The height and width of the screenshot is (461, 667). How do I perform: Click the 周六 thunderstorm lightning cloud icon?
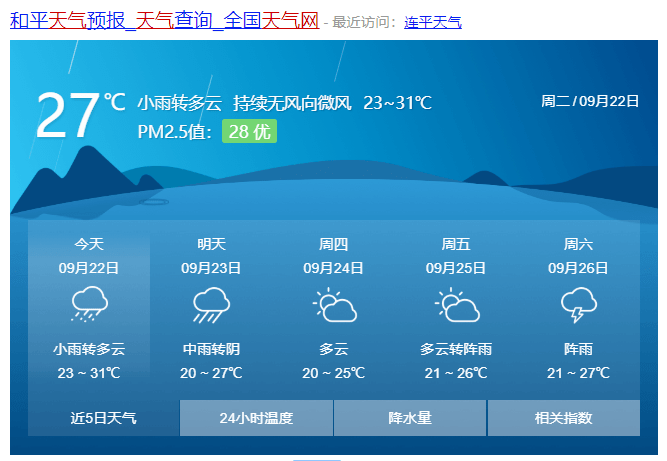(579, 305)
